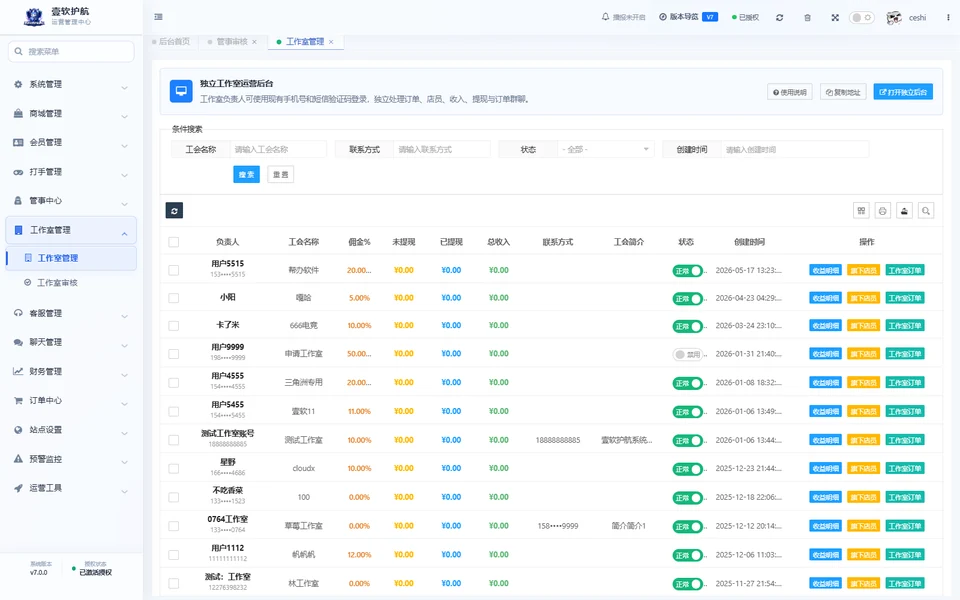Focus the 搜索菜单 sidebar search box
The height and width of the screenshot is (600, 960).
(71, 51)
